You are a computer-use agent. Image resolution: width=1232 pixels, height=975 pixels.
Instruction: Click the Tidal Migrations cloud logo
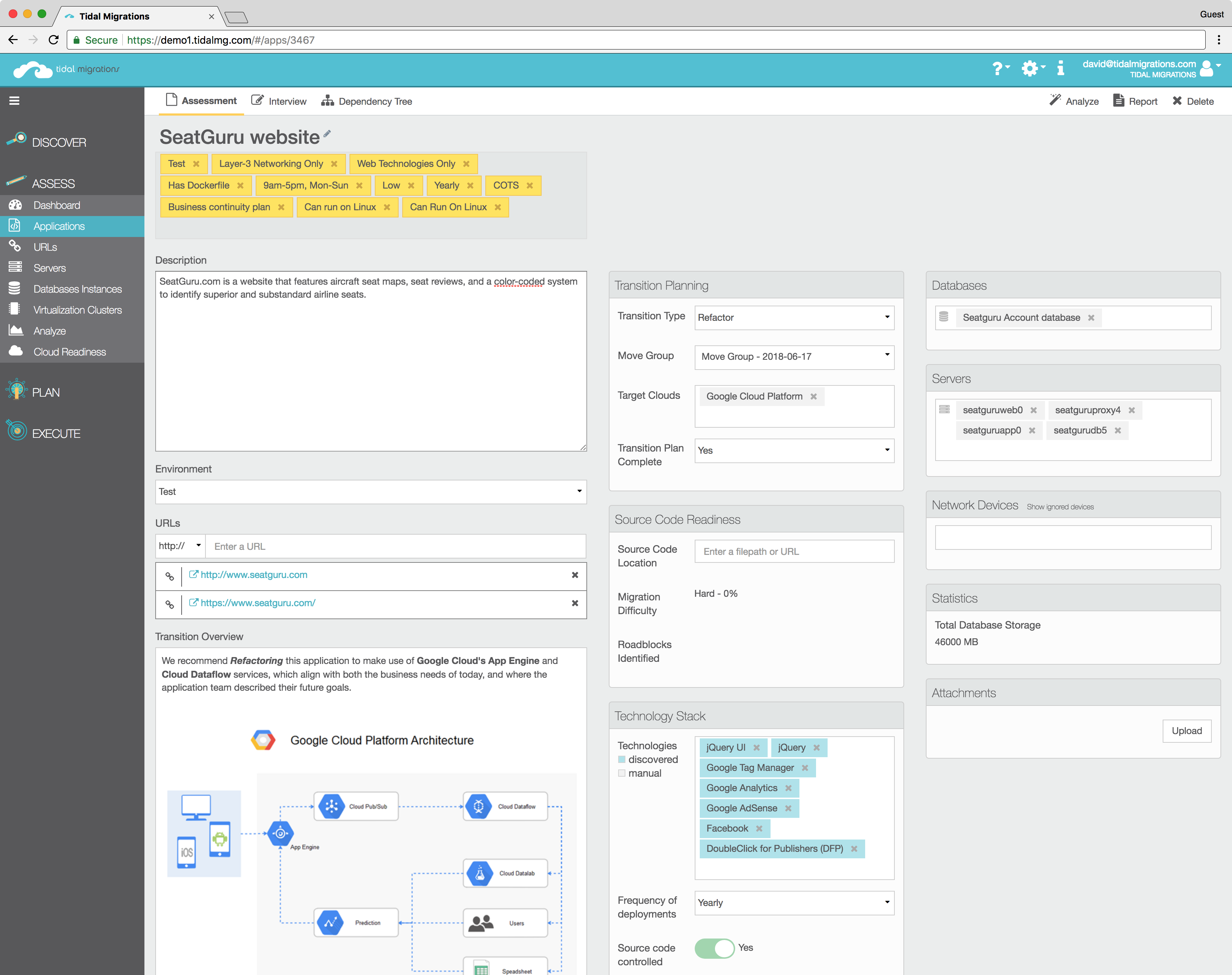click(66, 70)
